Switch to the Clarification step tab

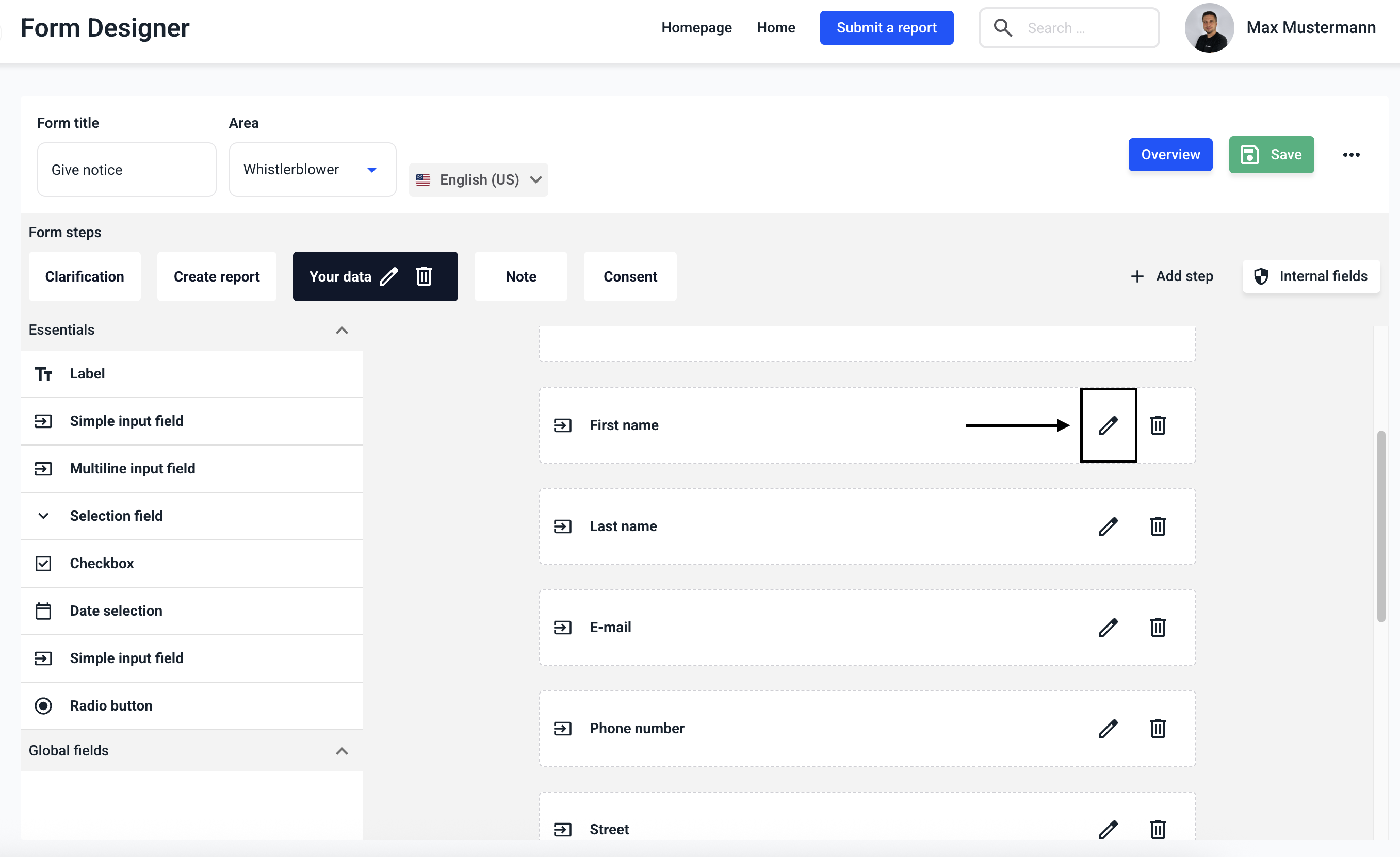[x=85, y=276]
